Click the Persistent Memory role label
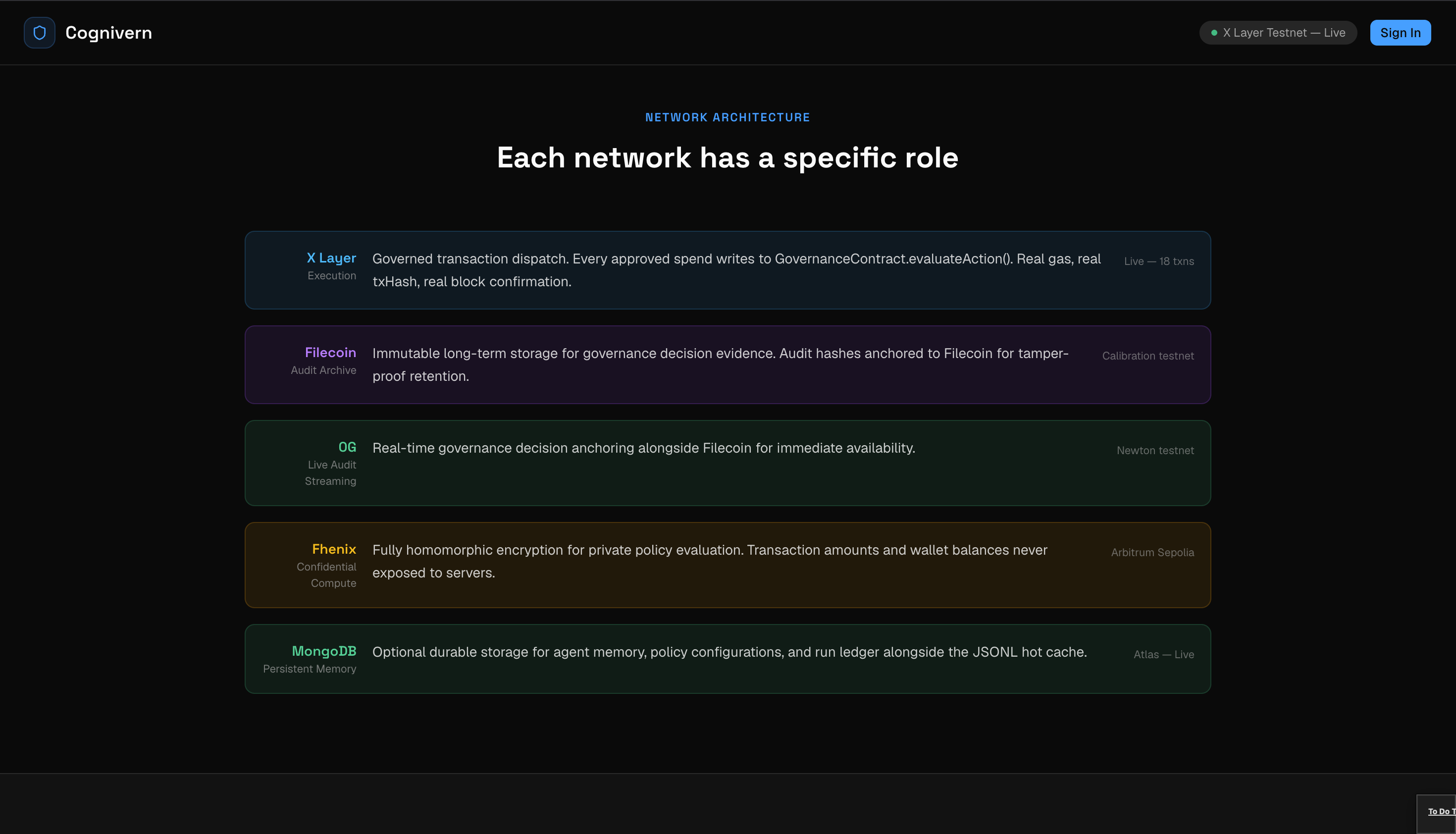 tap(310, 669)
